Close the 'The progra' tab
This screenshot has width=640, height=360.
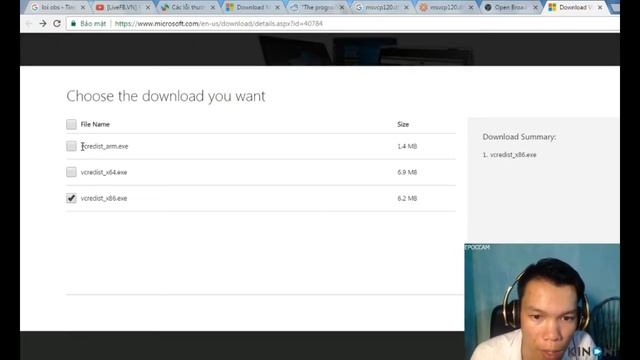pos(342,7)
